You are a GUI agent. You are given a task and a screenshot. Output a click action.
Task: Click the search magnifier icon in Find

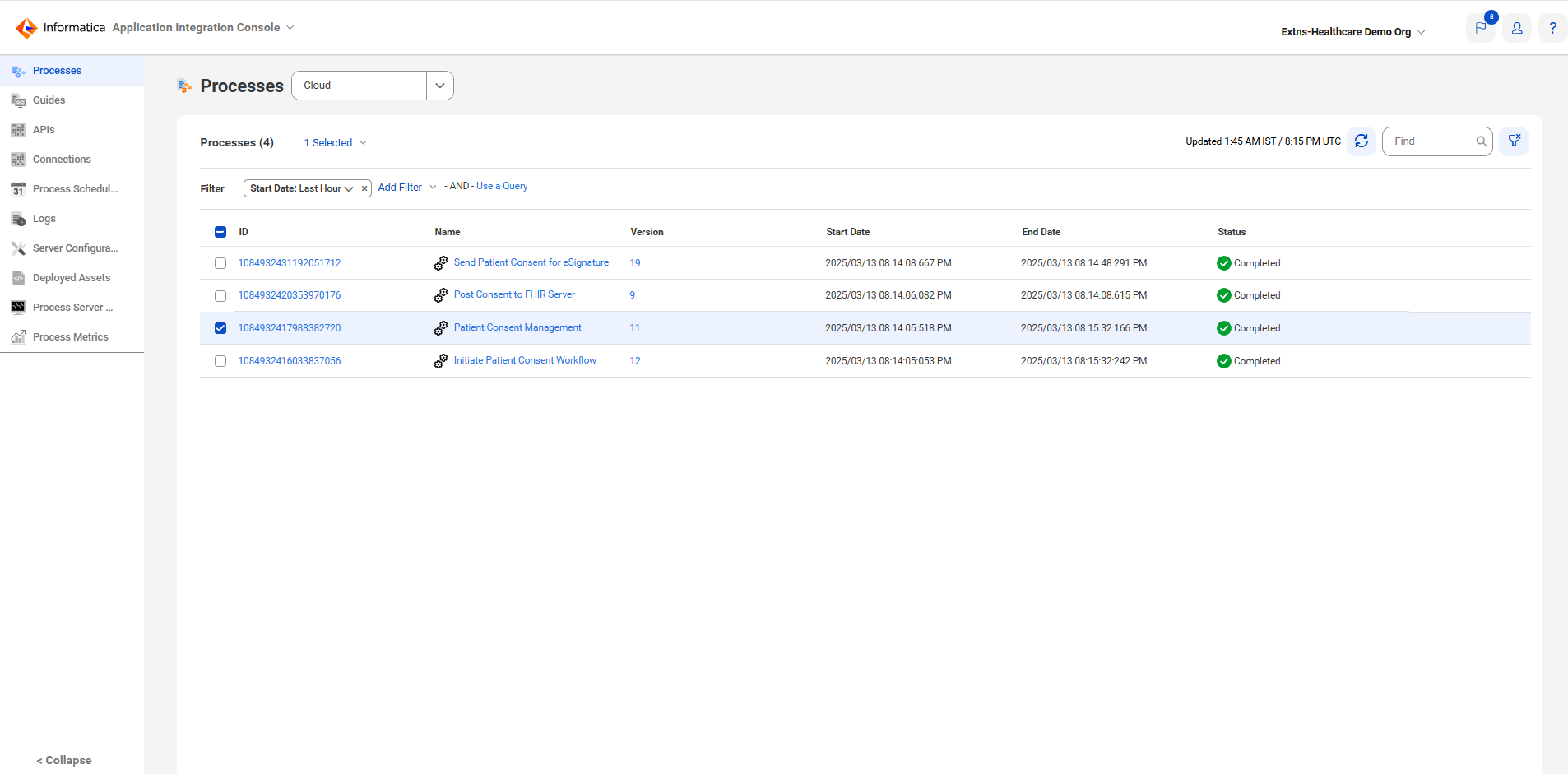[x=1481, y=141]
